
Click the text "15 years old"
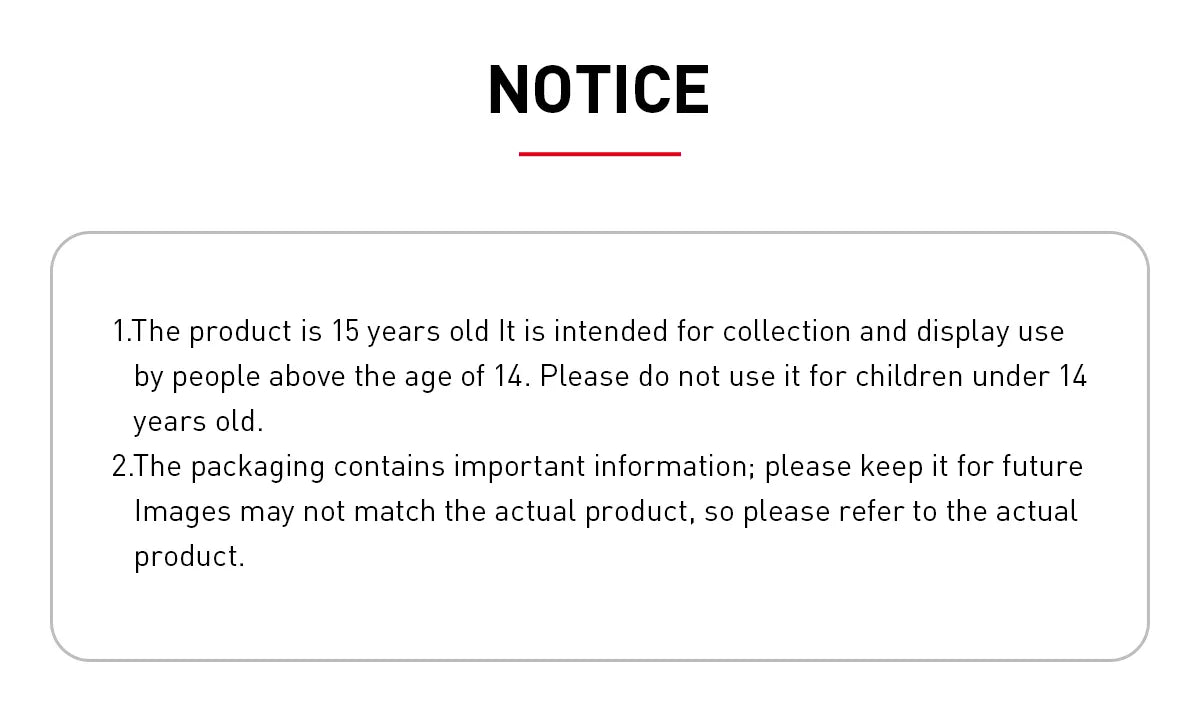(409, 331)
